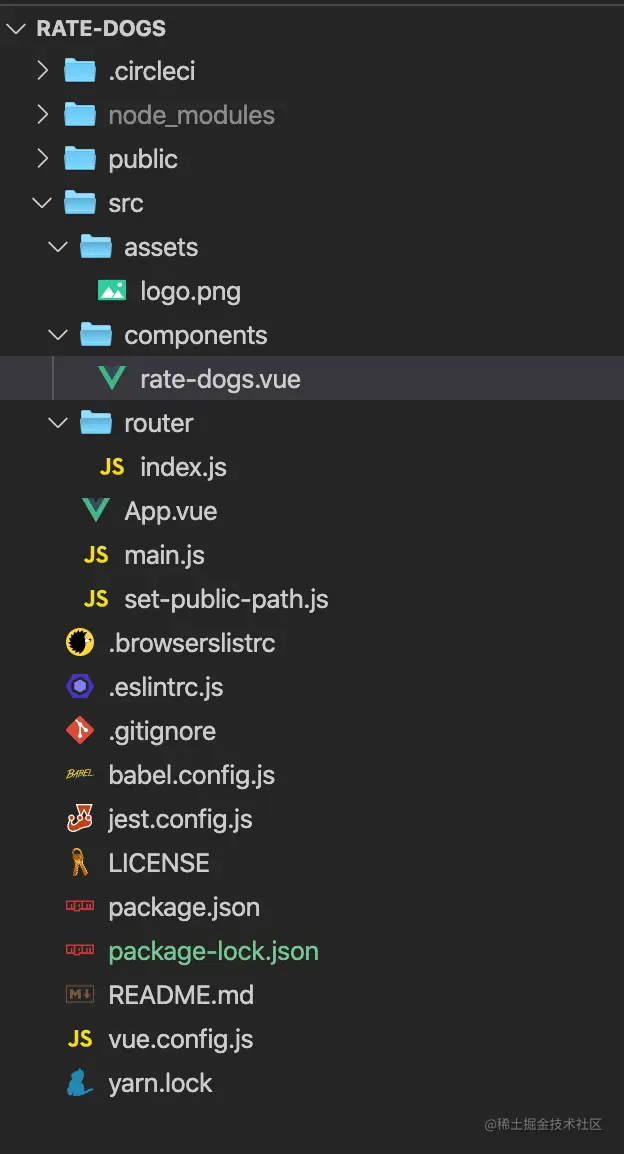Collapse the src folder
624x1154 pixels.
pos(42,202)
